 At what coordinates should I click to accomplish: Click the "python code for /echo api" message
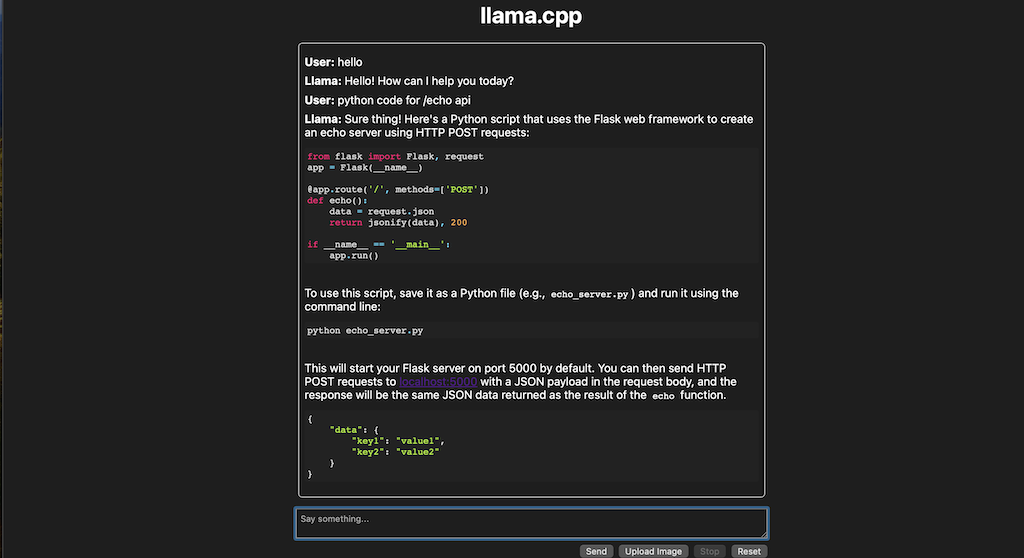point(404,101)
